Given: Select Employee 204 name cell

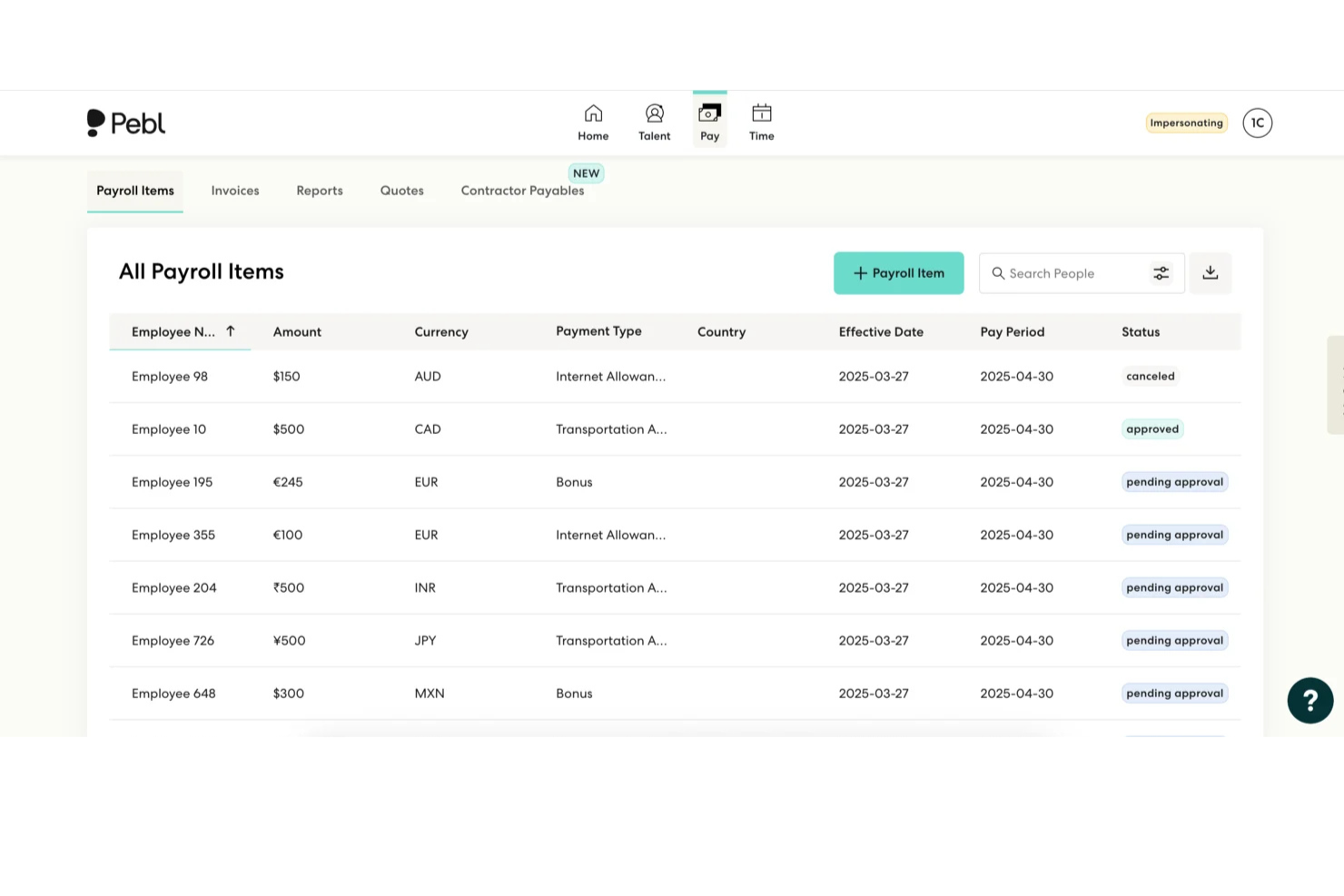Looking at the screenshot, I should tap(174, 587).
